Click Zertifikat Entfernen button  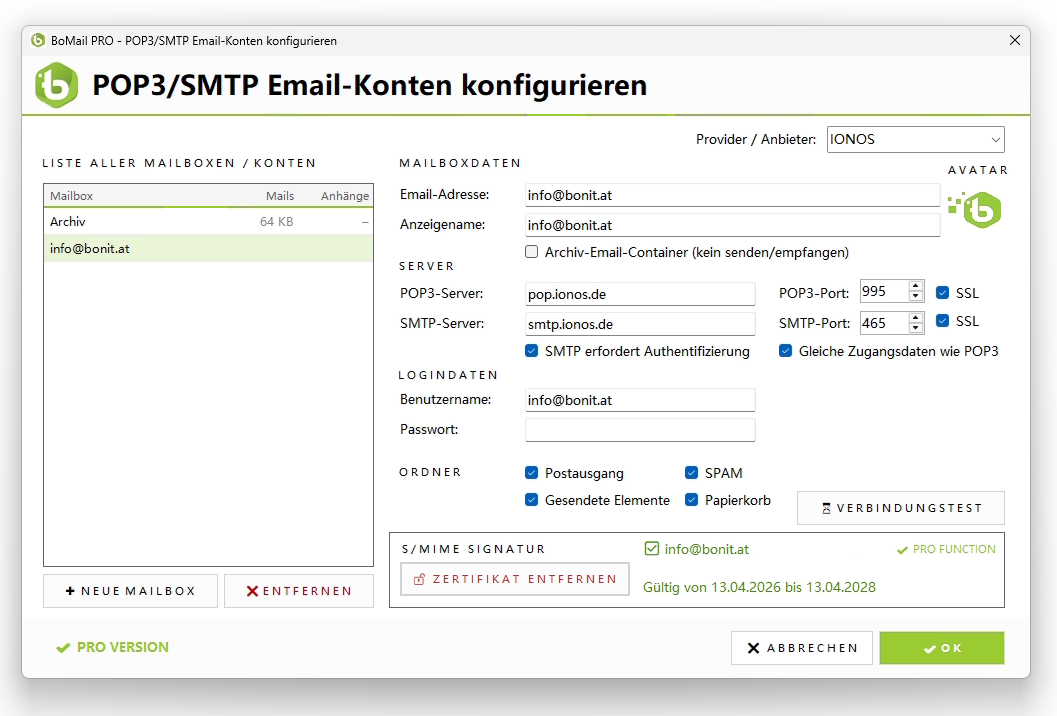(515, 579)
